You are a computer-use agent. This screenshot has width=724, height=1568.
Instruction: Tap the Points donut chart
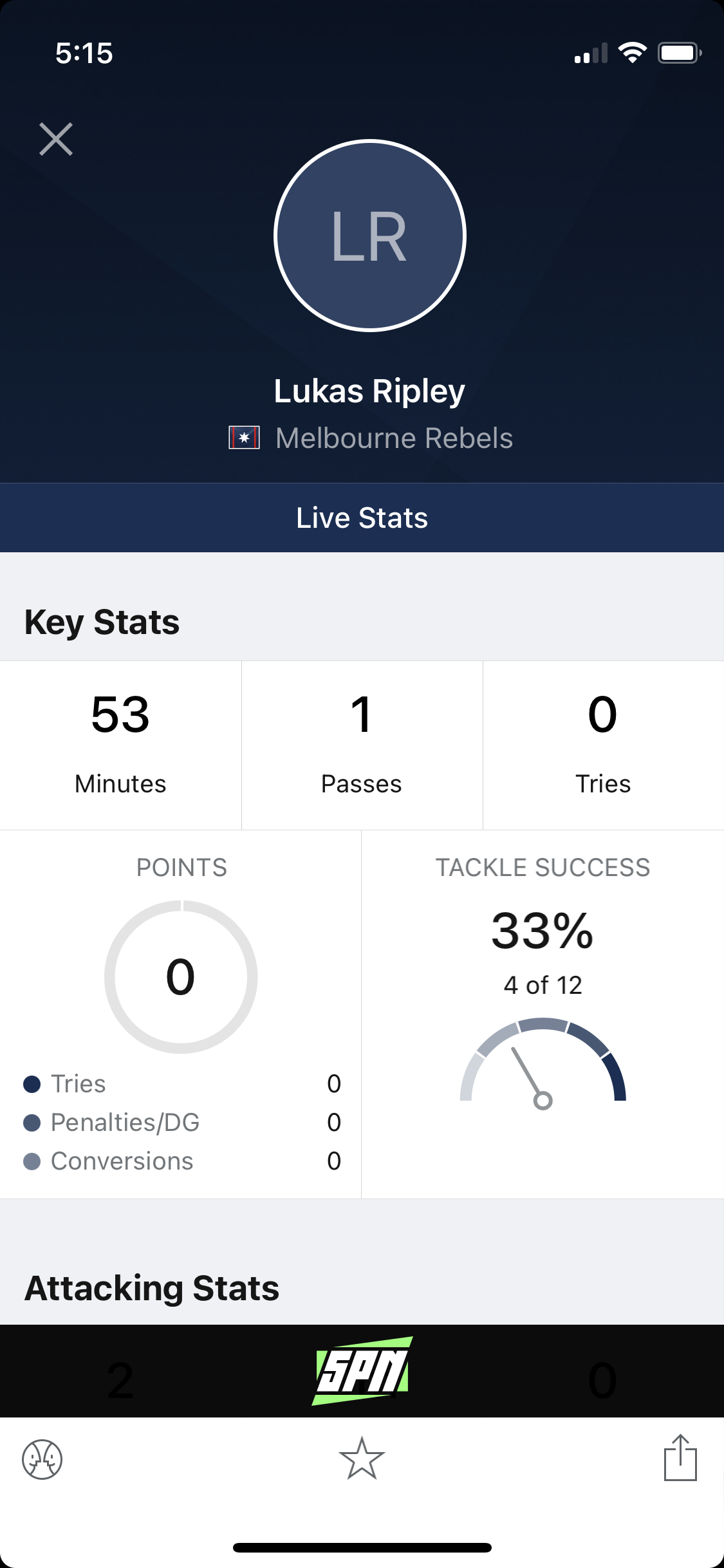pyautogui.click(x=181, y=976)
